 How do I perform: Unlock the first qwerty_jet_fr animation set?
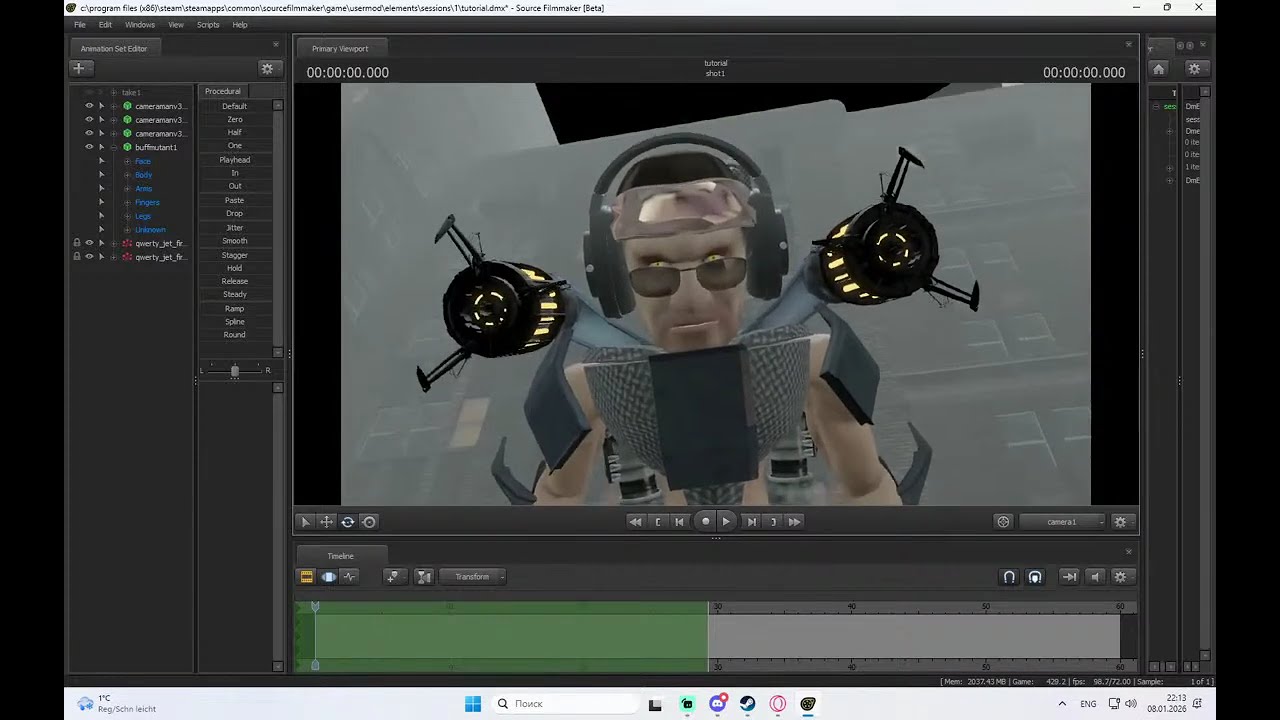[77, 243]
